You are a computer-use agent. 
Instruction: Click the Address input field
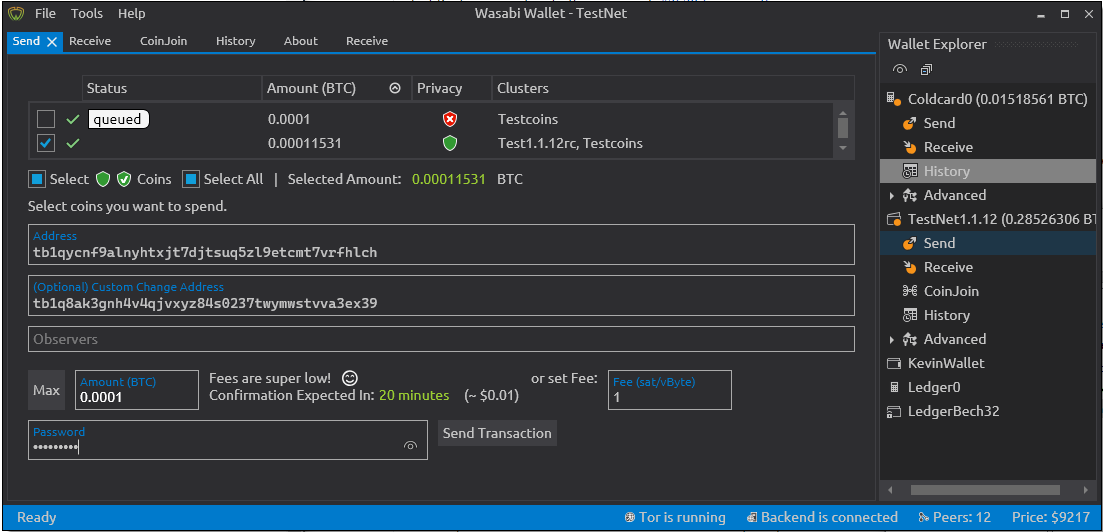pyautogui.click(x=441, y=244)
